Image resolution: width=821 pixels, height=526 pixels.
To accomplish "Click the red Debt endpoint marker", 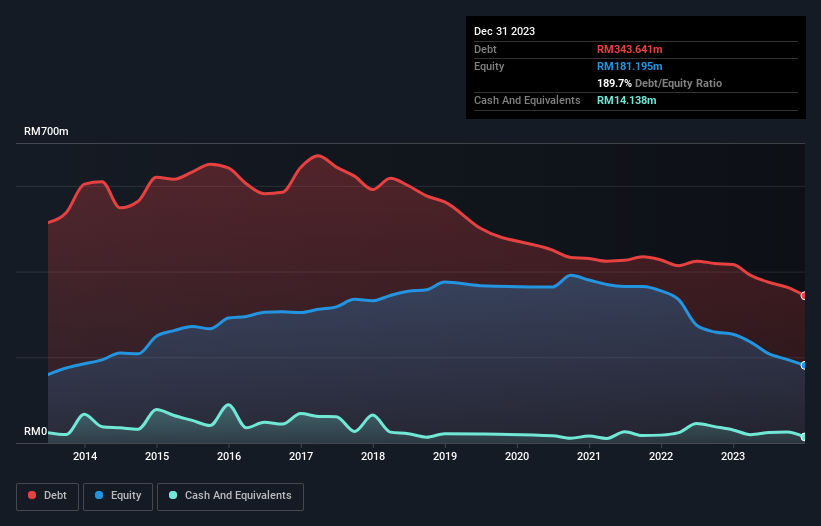I will [x=804, y=296].
